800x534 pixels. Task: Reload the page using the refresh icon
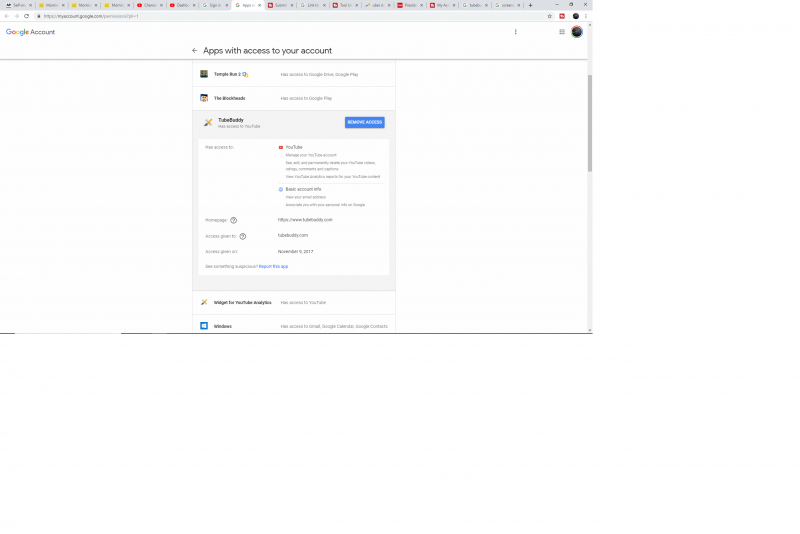click(26, 16)
